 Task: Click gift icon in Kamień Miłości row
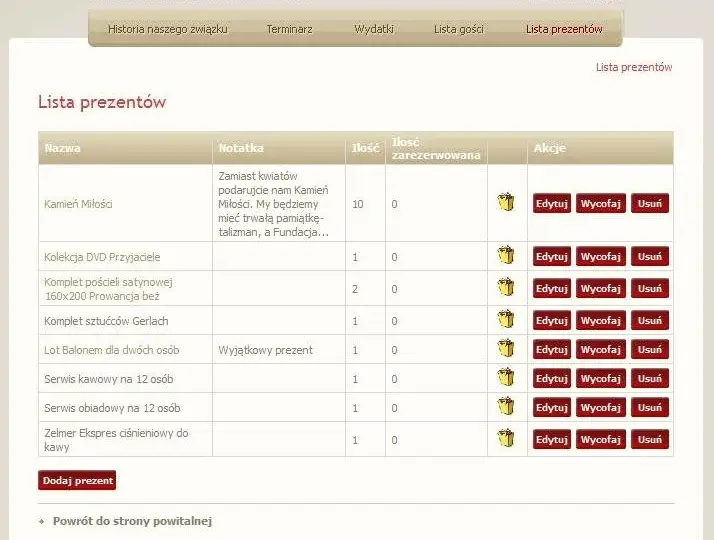(x=506, y=203)
